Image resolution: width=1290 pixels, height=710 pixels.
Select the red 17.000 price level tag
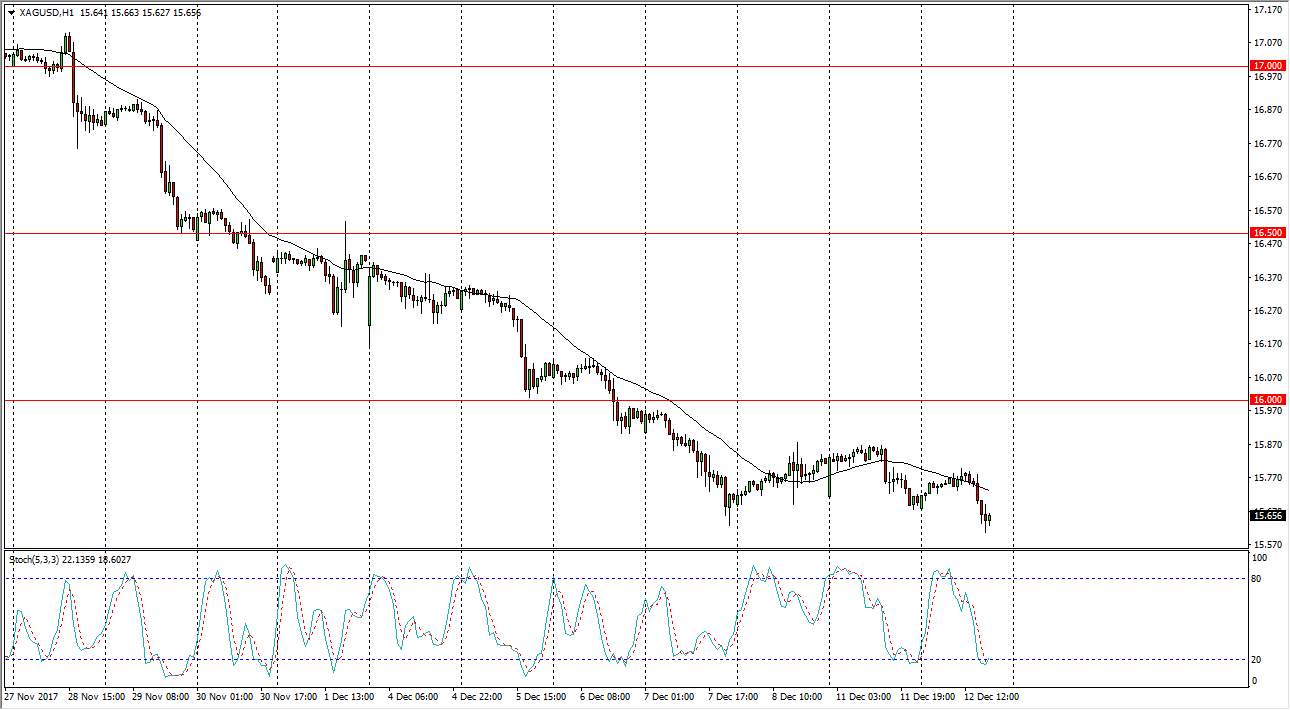tap(1267, 66)
